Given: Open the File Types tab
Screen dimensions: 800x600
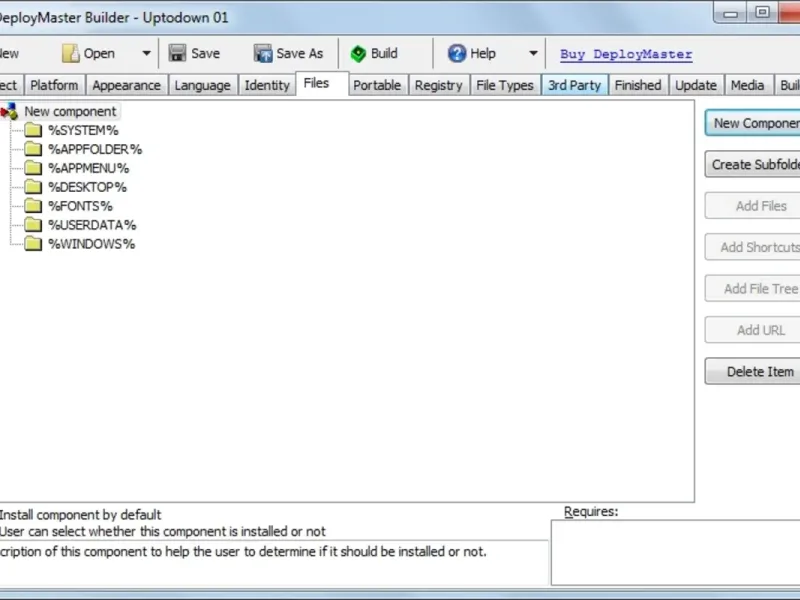Looking at the screenshot, I should point(505,85).
